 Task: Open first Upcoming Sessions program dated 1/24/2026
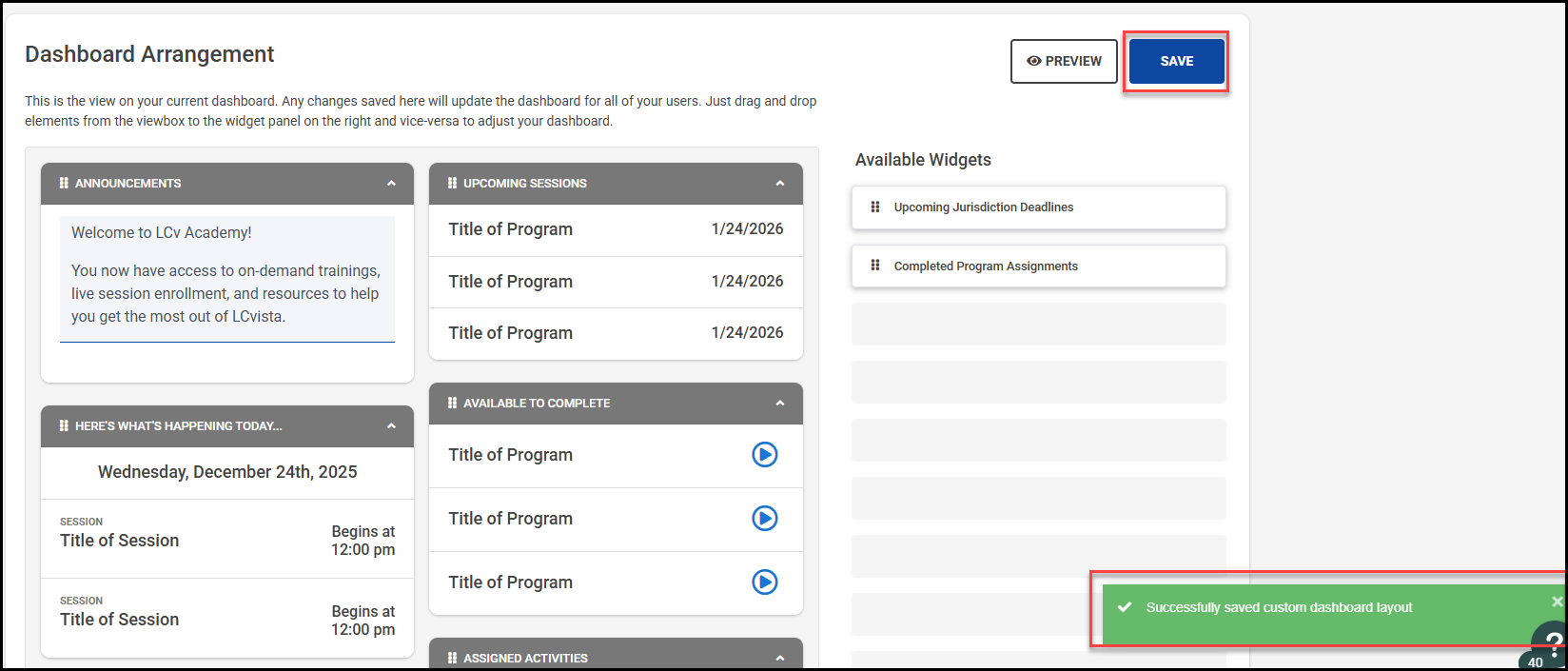pos(511,229)
